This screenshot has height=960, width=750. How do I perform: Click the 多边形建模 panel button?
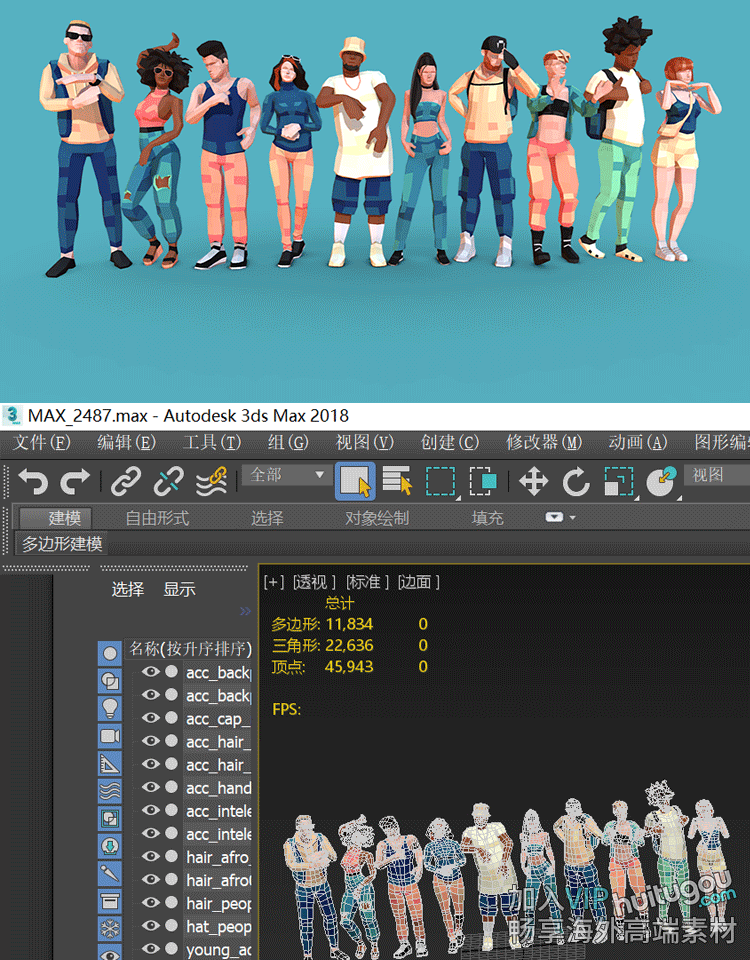tap(62, 544)
